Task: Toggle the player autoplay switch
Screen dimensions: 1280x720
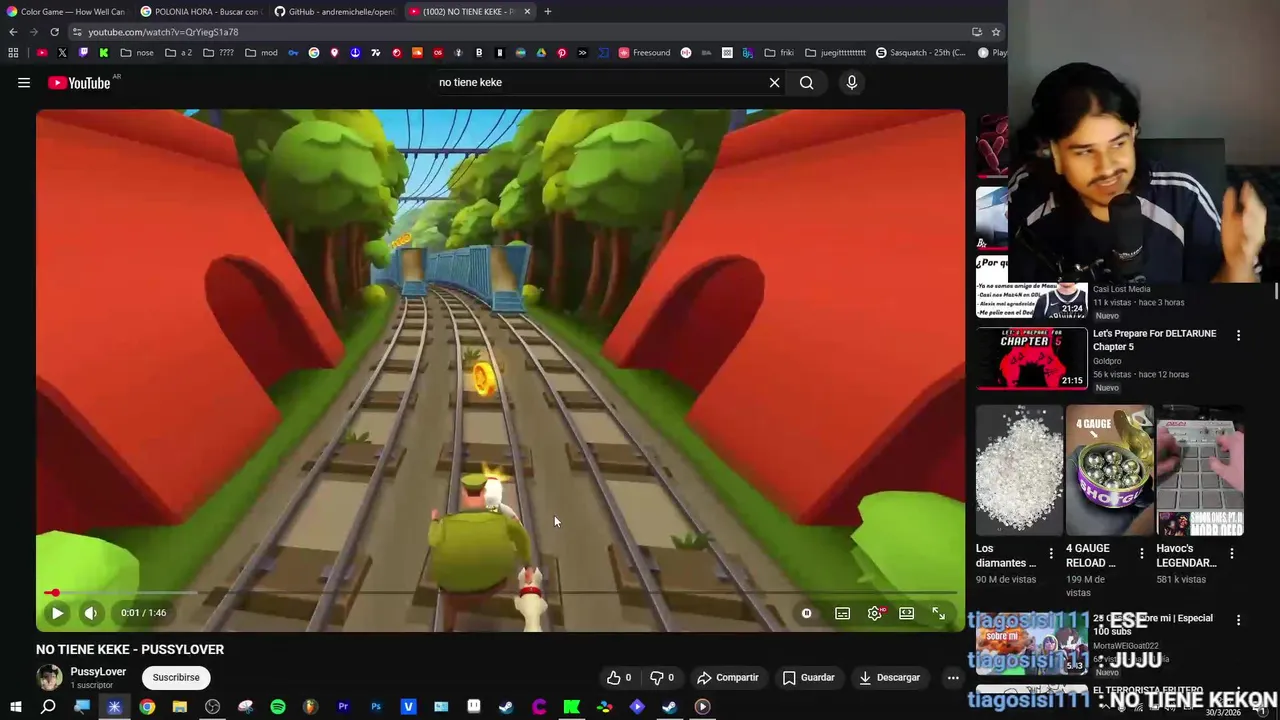Action: coord(806,613)
